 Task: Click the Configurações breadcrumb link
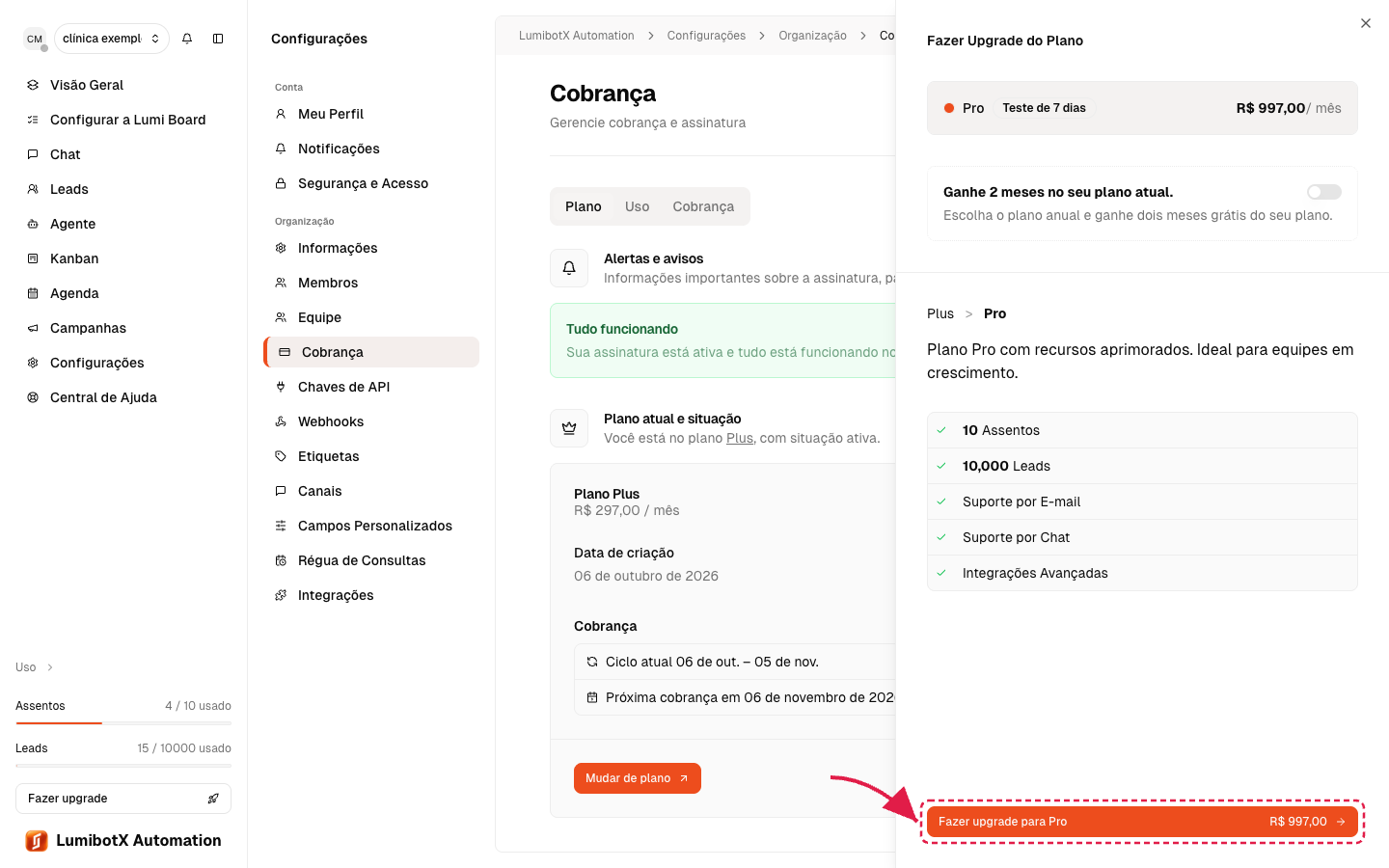click(x=706, y=36)
